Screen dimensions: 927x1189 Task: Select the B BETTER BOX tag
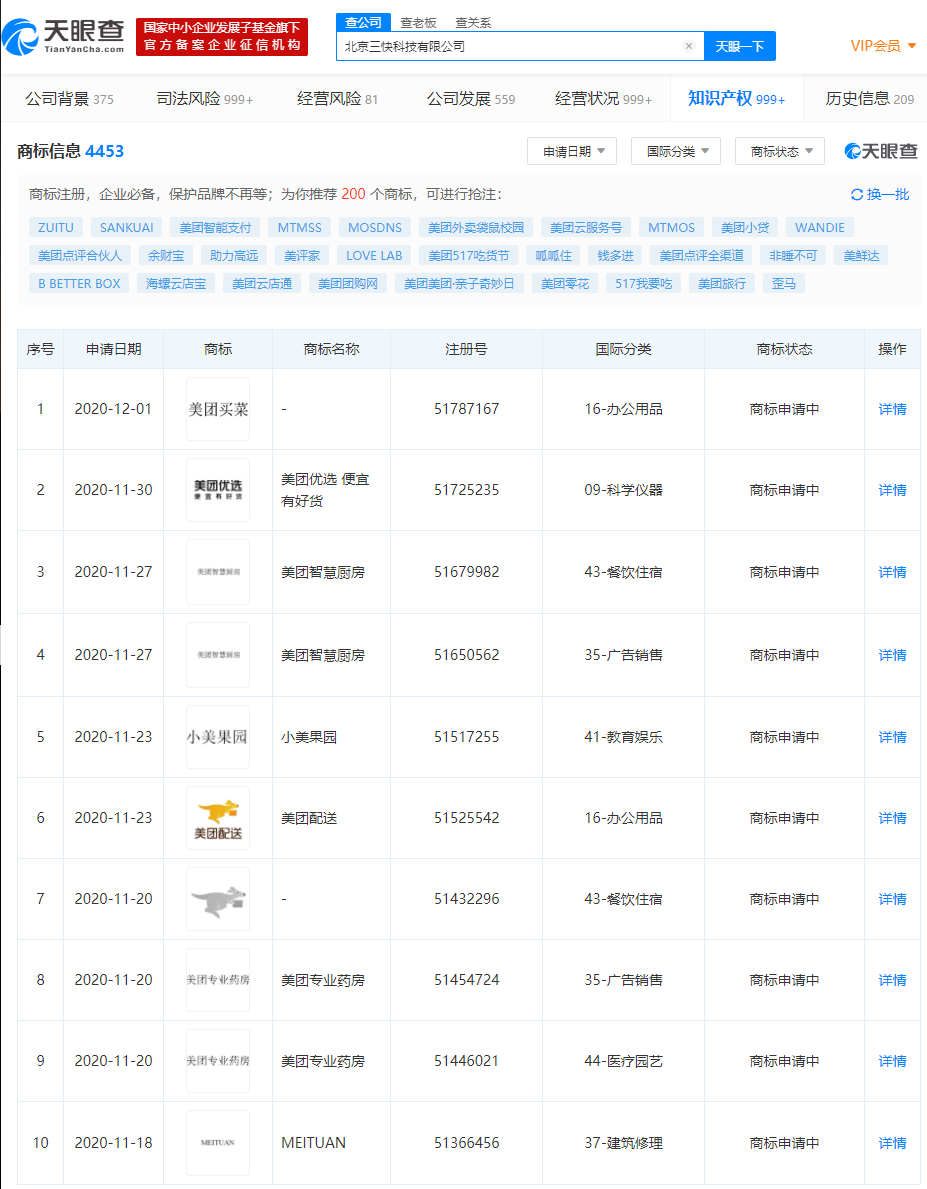click(x=79, y=284)
